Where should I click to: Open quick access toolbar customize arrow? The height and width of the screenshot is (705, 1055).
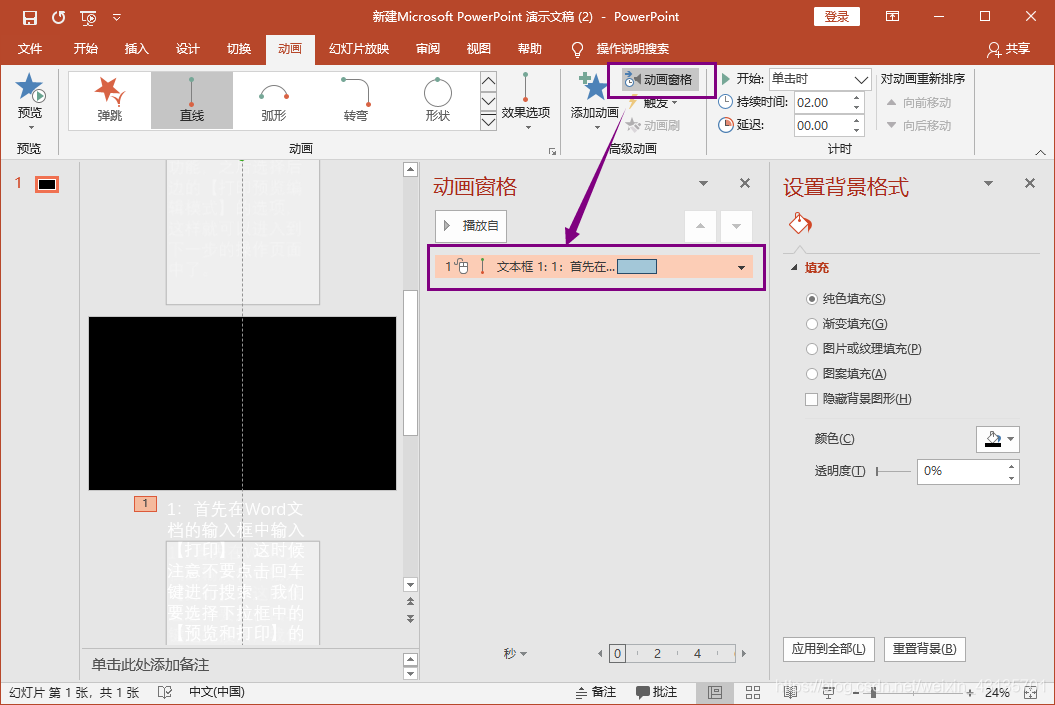117,17
